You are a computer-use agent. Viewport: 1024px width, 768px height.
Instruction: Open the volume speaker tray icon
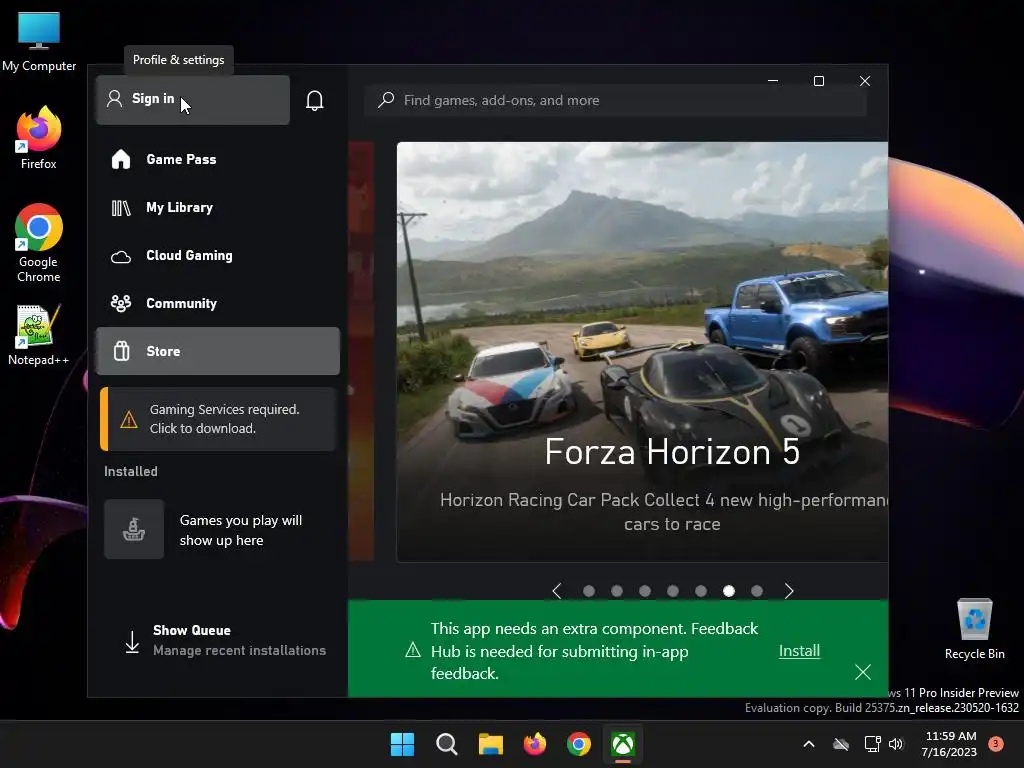(x=896, y=744)
